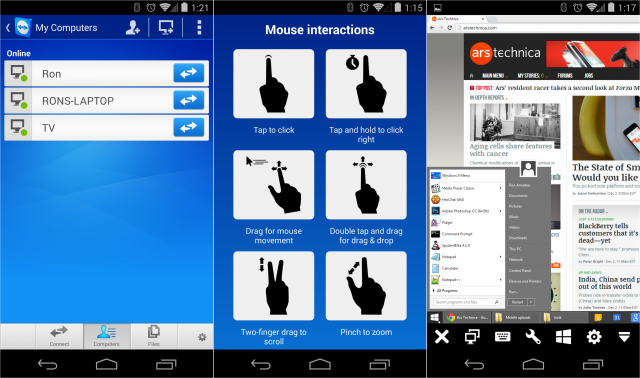Image resolution: width=640 pixels, height=378 pixels.
Task: Click the remote Windows Start button
Action: click(x=435, y=317)
